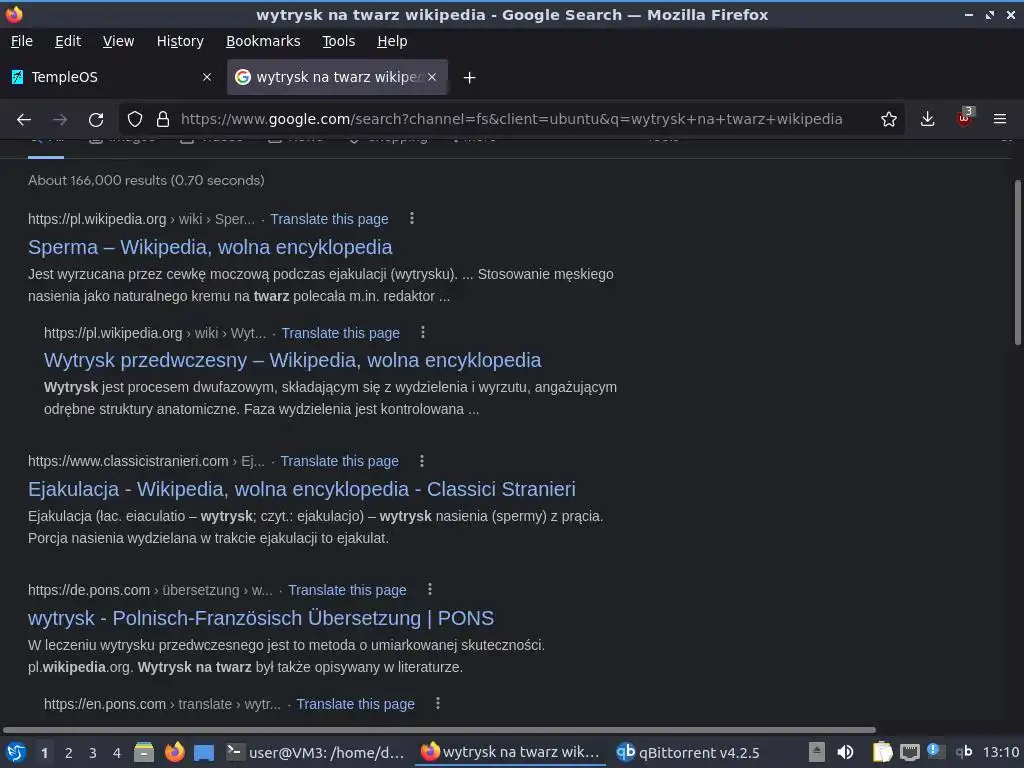The width and height of the screenshot is (1024, 768).
Task: Switch to workspace 3
Action: click(x=93, y=753)
